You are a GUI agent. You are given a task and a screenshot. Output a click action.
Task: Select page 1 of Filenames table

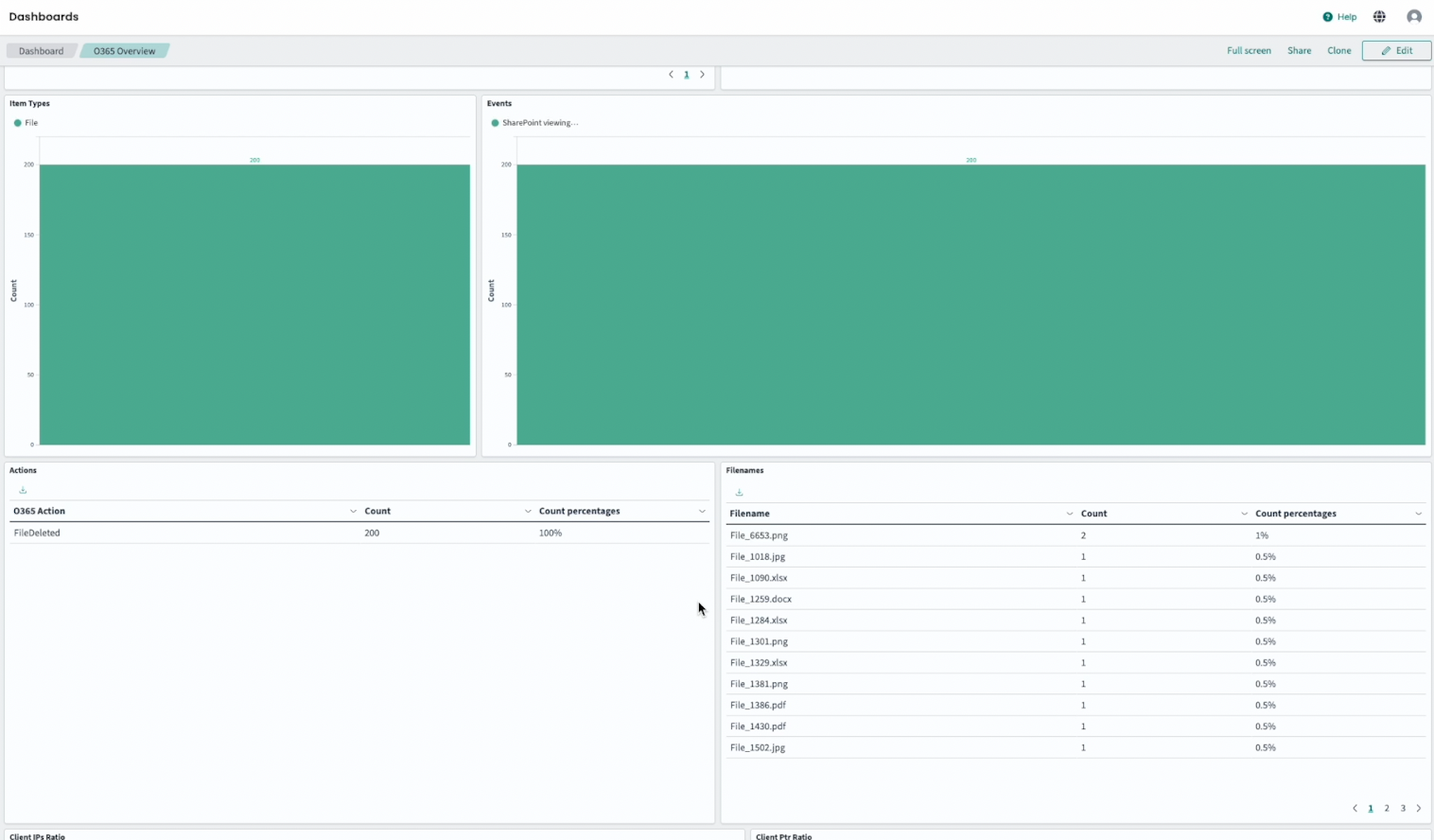[1371, 809]
